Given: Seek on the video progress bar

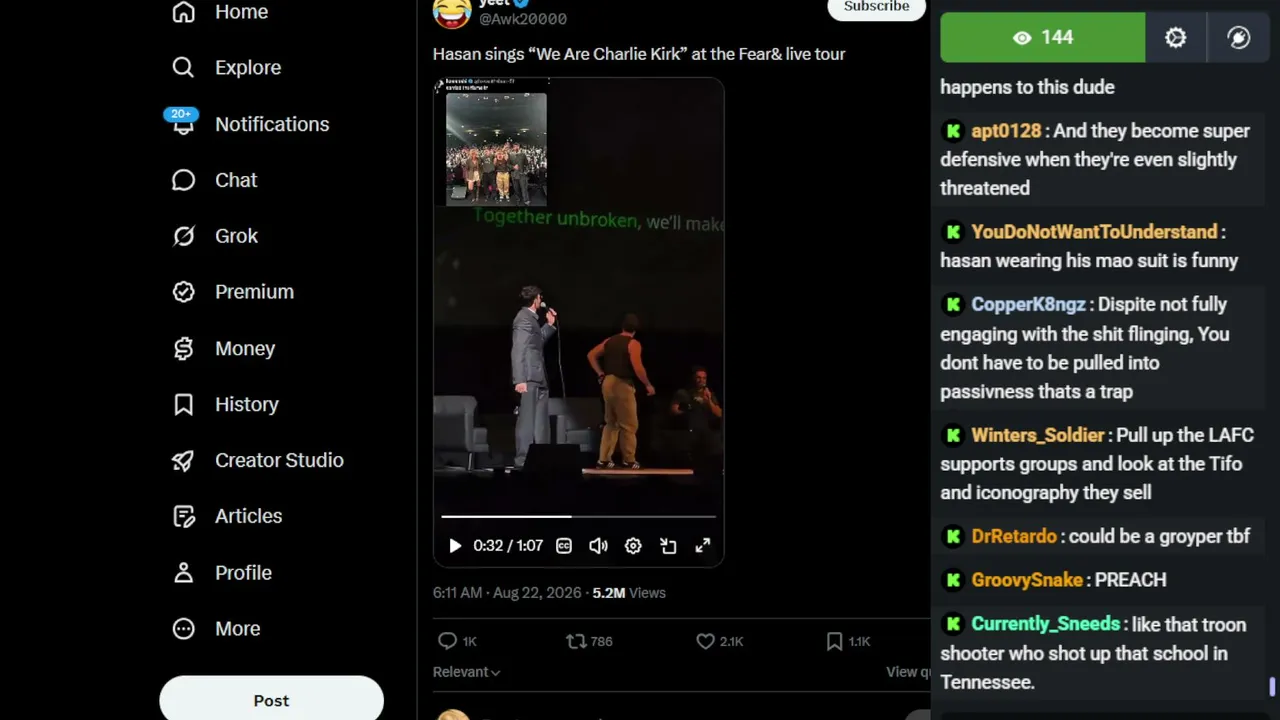Looking at the screenshot, I should 578,517.
